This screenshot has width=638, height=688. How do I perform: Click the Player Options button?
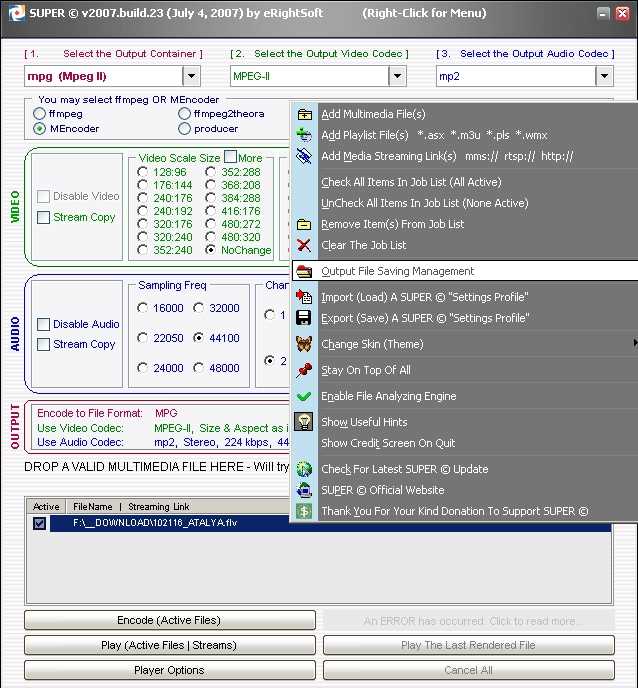[x=169, y=670]
